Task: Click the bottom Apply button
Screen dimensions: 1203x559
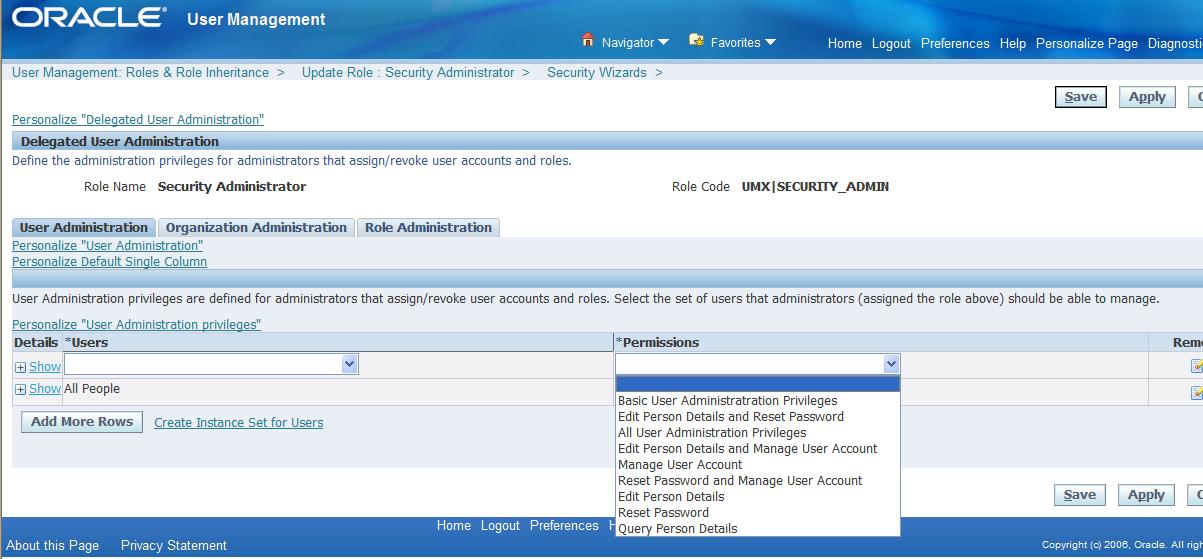Action: coord(1146,495)
